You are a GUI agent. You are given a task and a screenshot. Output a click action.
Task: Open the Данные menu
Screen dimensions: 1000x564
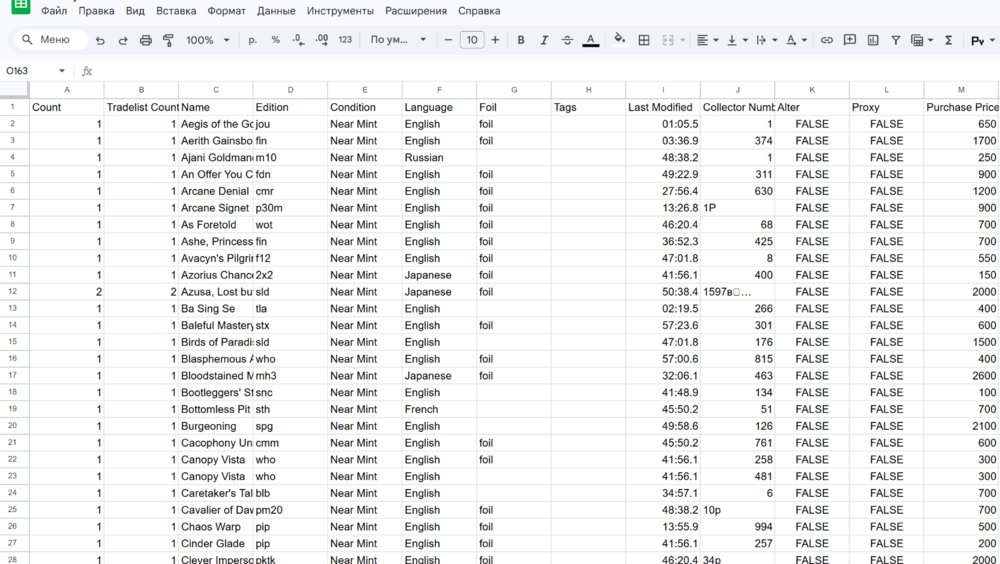pos(276,11)
